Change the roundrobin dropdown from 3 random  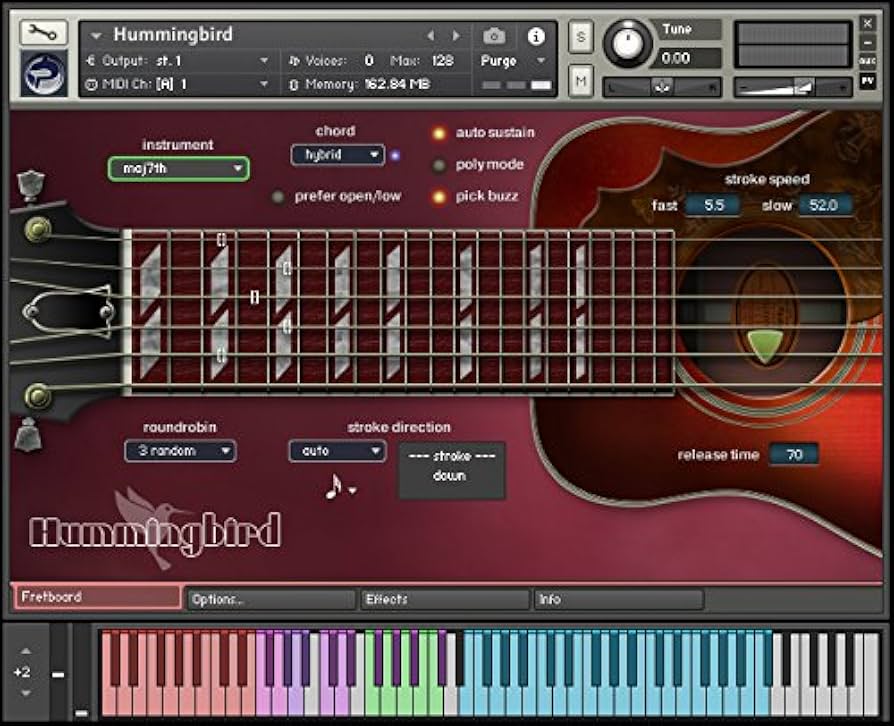click(180, 451)
